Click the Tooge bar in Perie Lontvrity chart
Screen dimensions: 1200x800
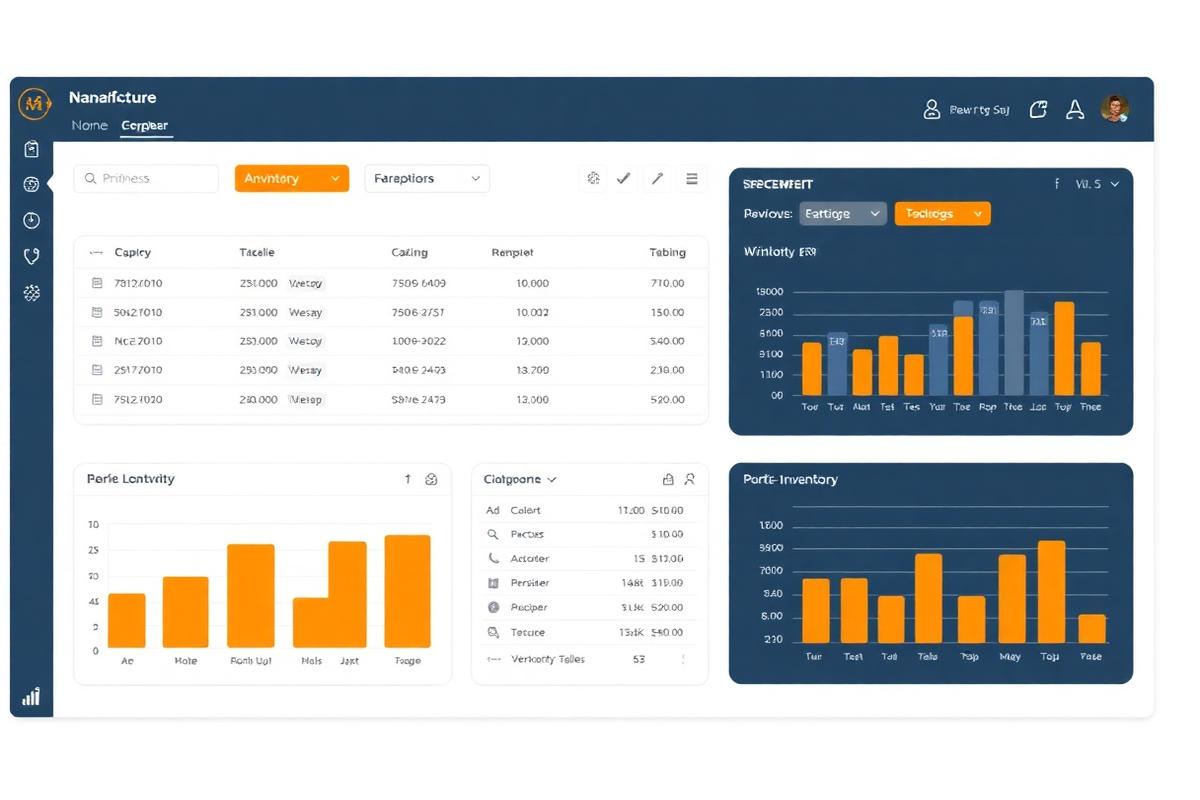[x=407, y=591]
